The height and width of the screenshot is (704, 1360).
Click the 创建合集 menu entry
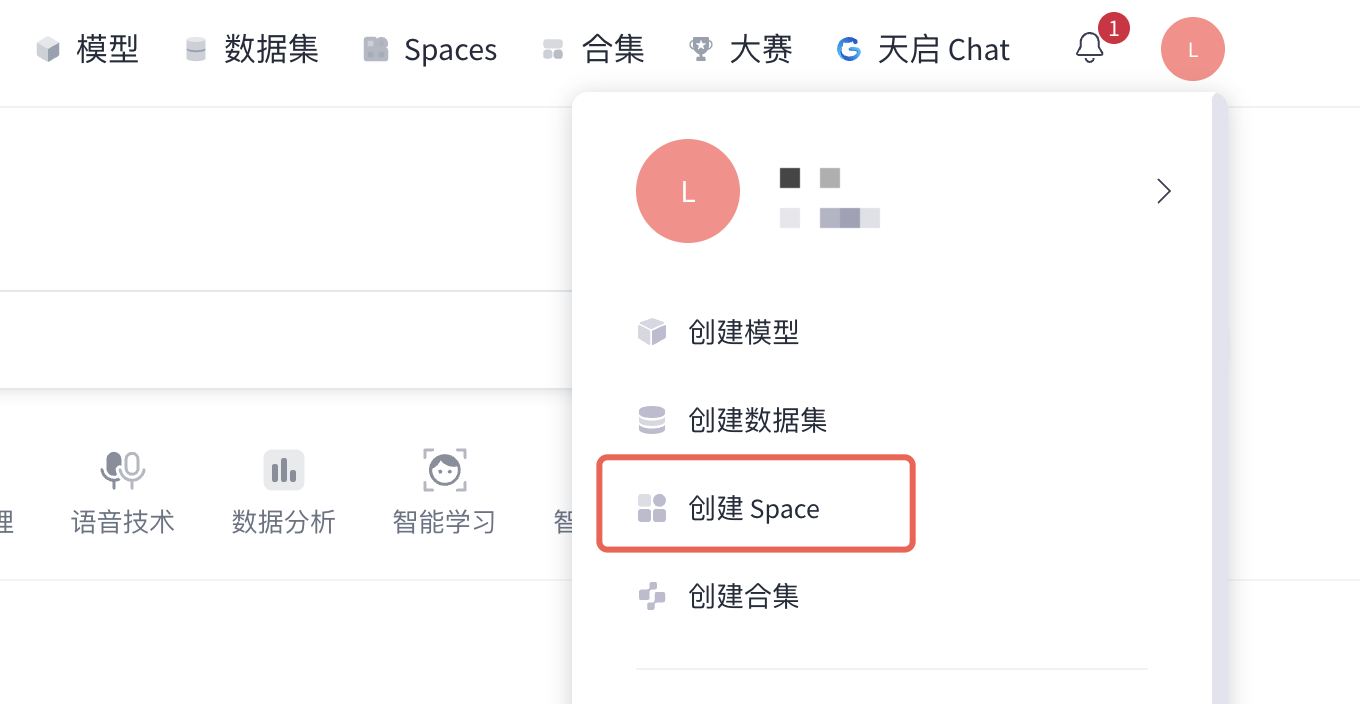pyautogui.click(x=744, y=597)
